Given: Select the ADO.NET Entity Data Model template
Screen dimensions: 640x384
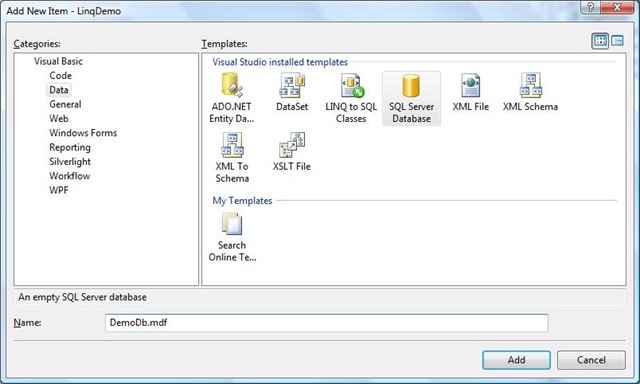Looking at the screenshot, I should (x=231, y=98).
